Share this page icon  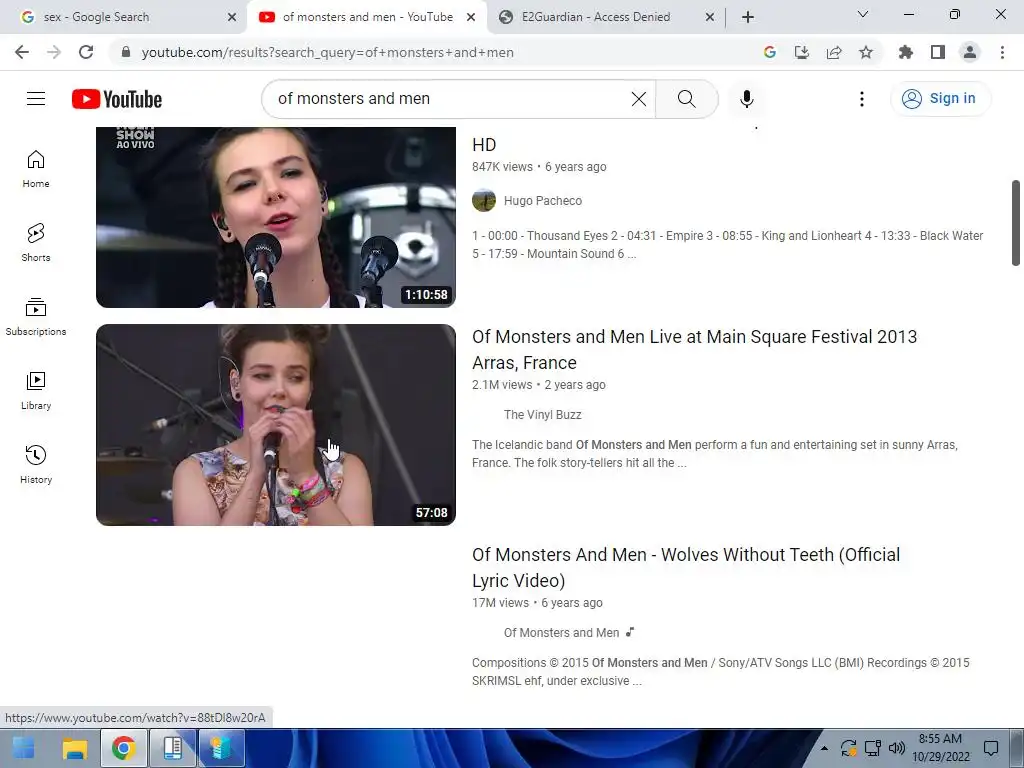834,52
